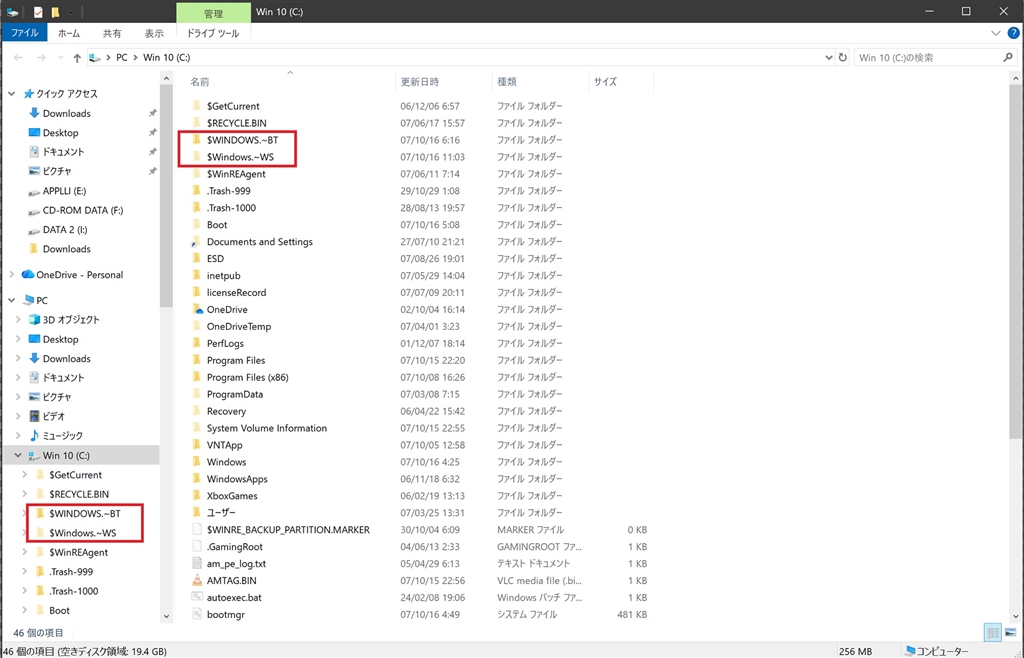The width and height of the screenshot is (1024, 658).
Task: Click the APPLI (E:) drive icon
Action: pyautogui.click(x=35, y=192)
